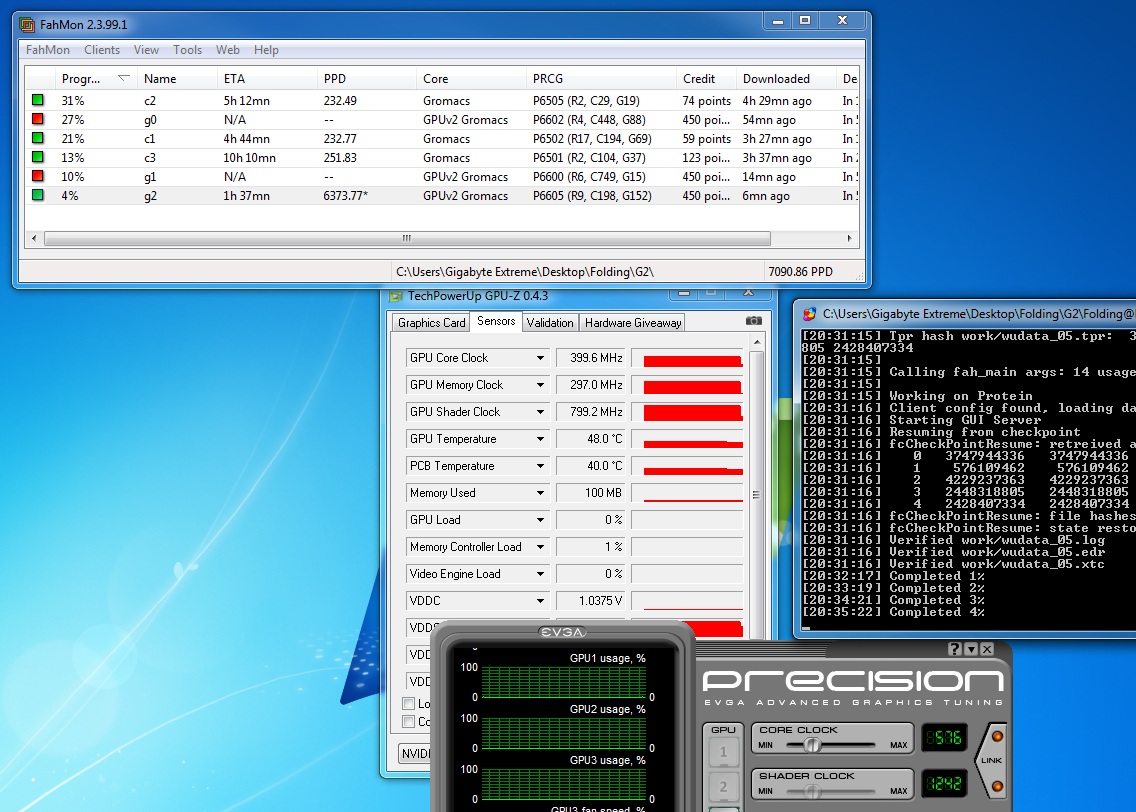
Task: Click P6505 (R2, C29, G19) PRCG cell
Action: [586, 101]
